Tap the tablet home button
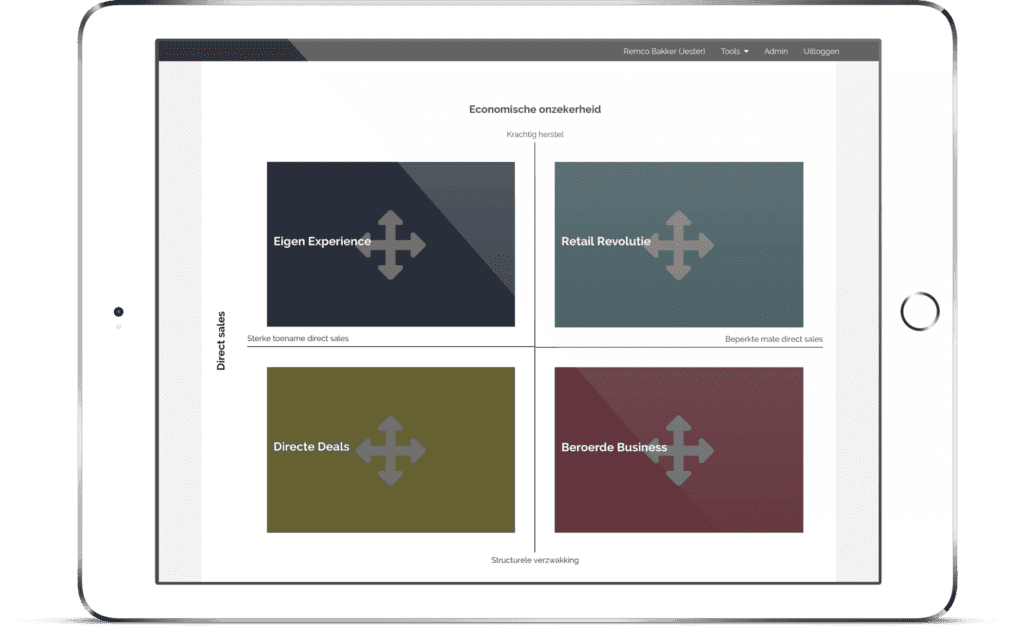1024x626 pixels. pos(920,311)
